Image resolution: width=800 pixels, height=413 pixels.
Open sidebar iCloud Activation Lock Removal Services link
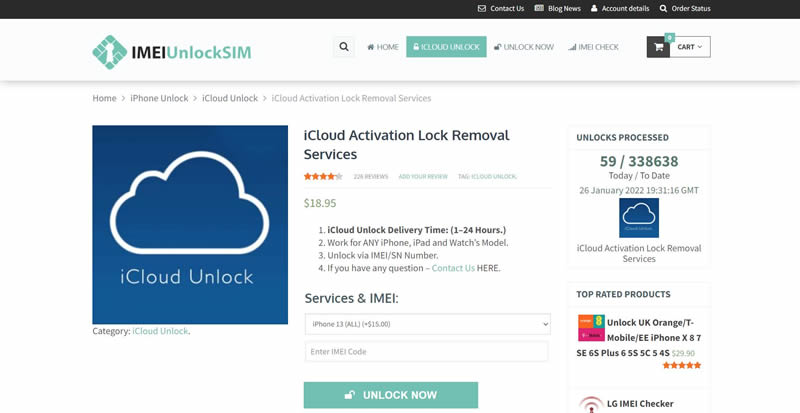[x=639, y=253]
